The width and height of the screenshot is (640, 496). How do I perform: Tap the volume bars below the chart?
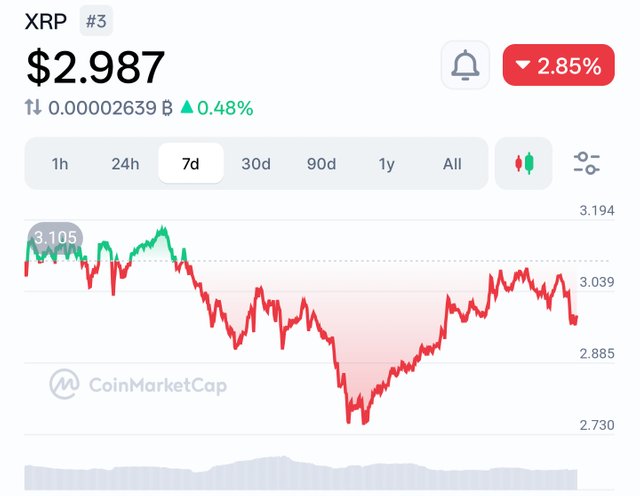click(x=301, y=474)
